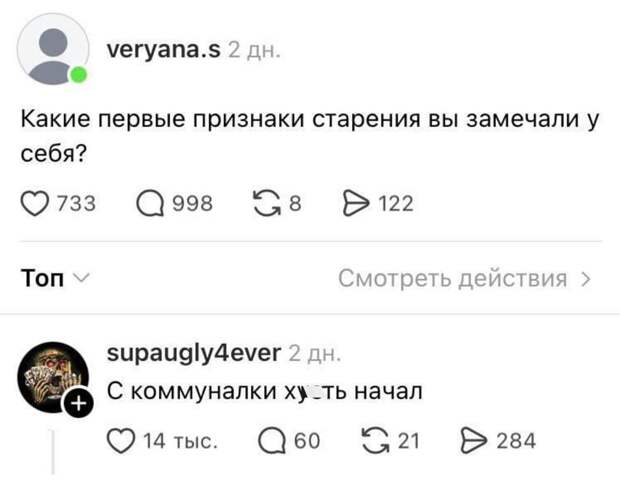Share the supaugly4ever comment via send icon
The image size is (620, 499).
(472, 440)
